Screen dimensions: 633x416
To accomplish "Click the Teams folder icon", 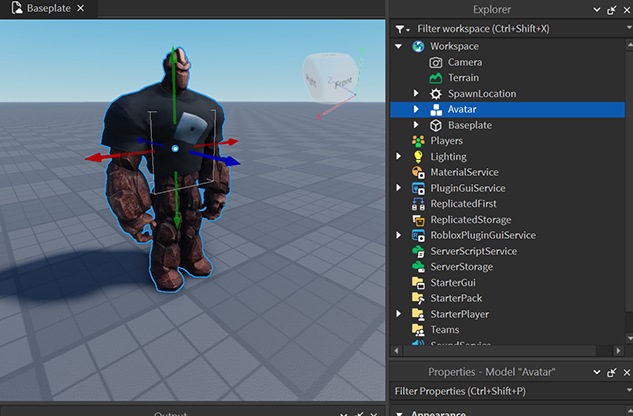I will pos(418,330).
